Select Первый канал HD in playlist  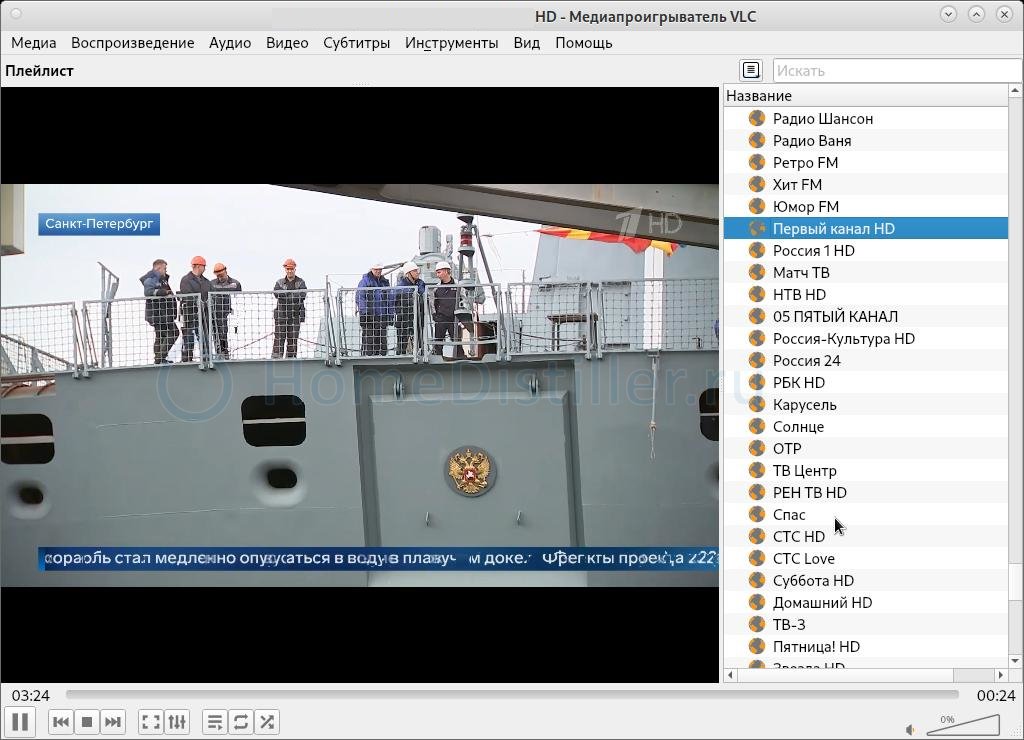[x=866, y=229]
